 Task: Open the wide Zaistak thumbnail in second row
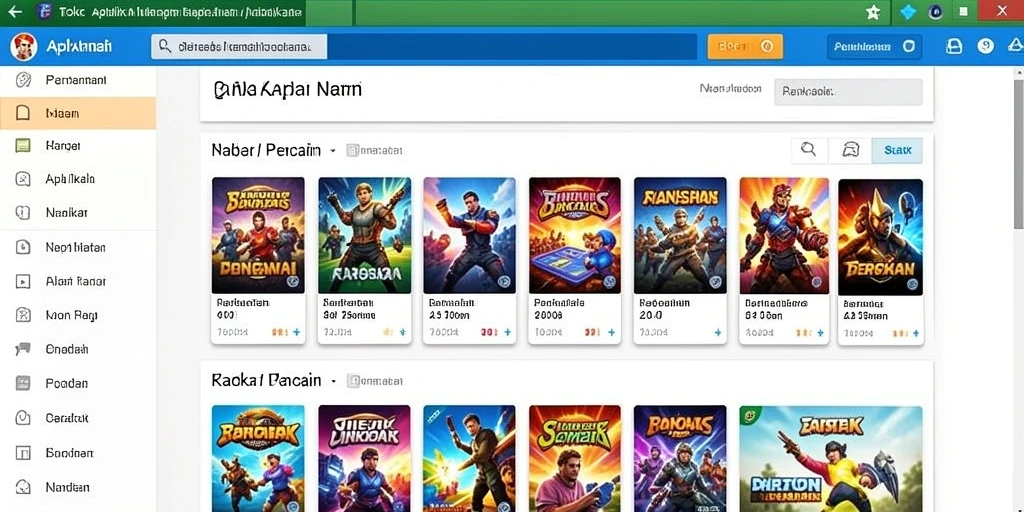[831, 458]
